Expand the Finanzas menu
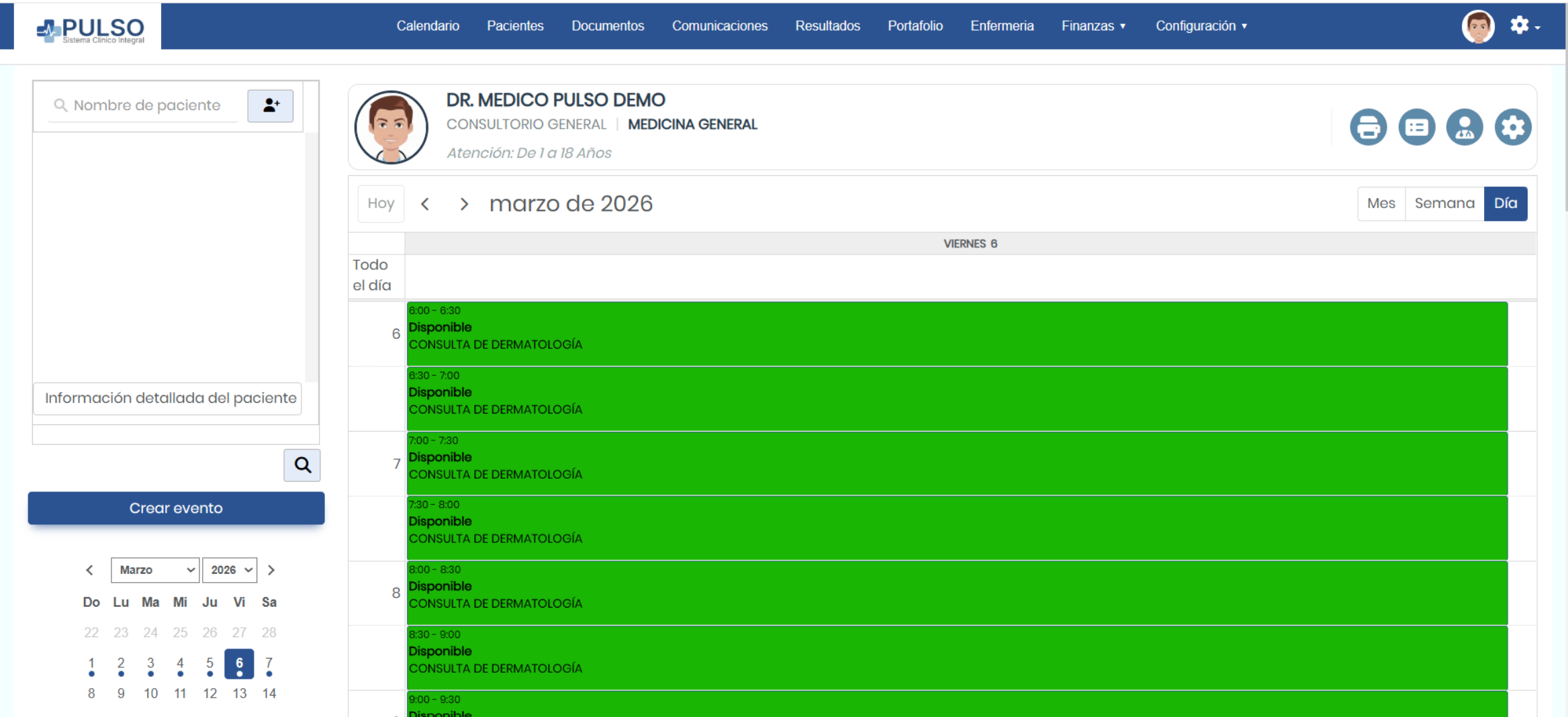1568x717 pixels. pyautogui.click(x=1093, y=26)
